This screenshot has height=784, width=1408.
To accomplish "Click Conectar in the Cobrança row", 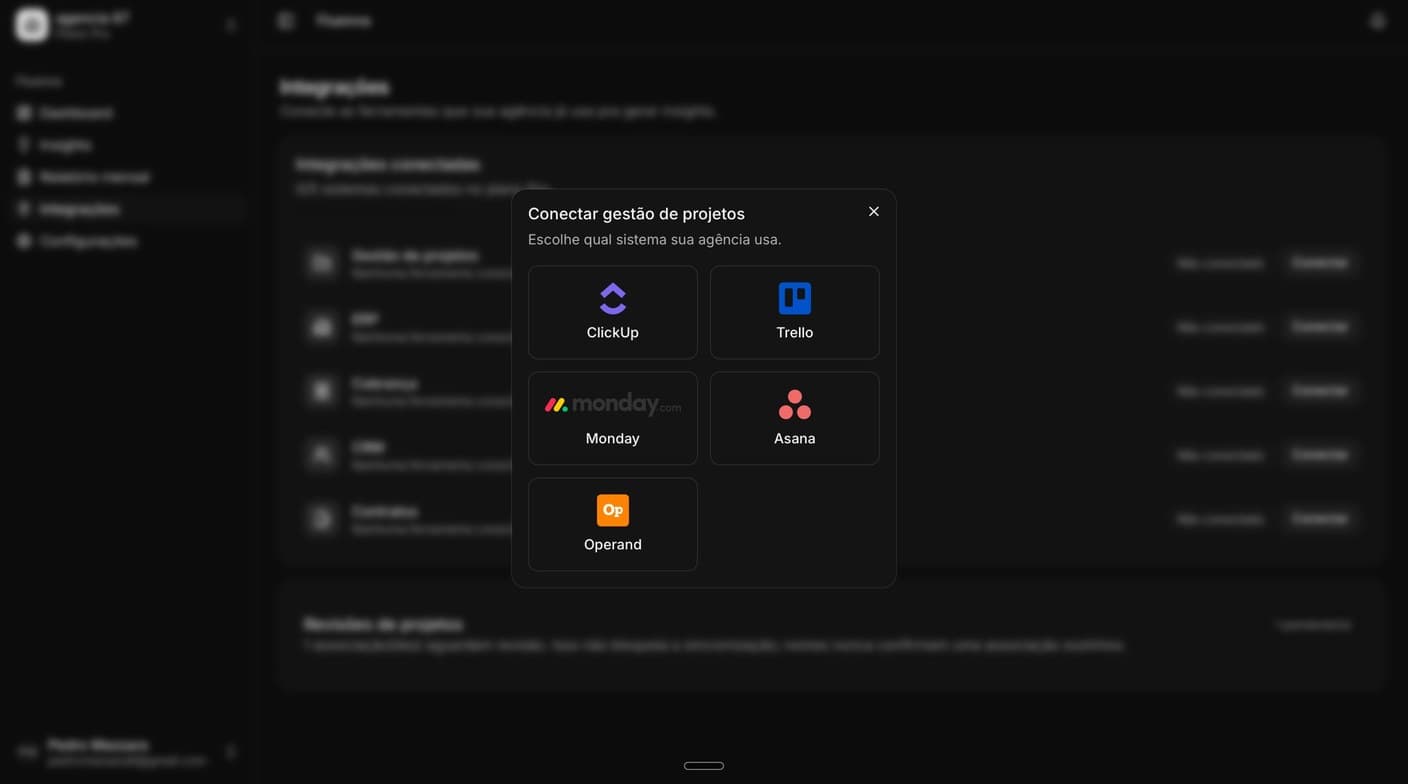I will click(1320, 390).
